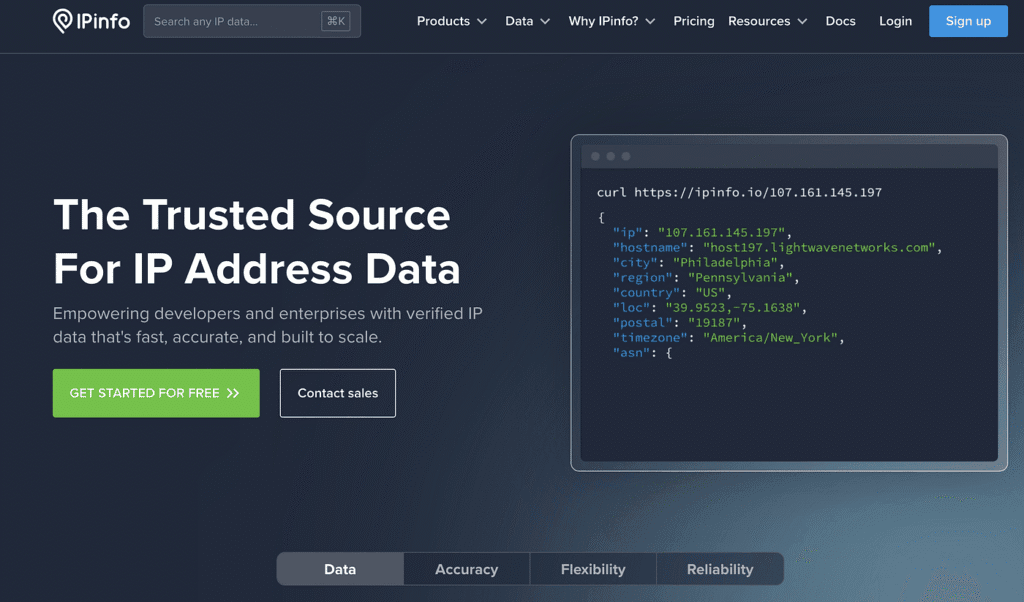Expand the Products dropdown menu
The image size is (1024, 602).
(x=452, y=21)
